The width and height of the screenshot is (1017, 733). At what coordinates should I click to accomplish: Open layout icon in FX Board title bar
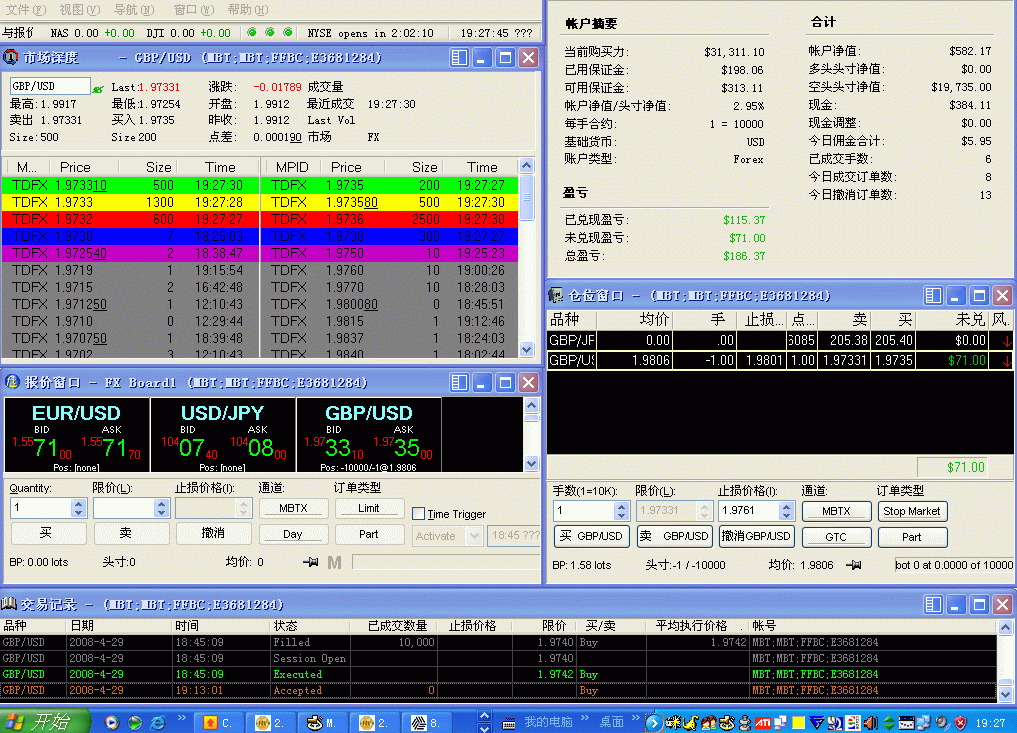(459, 382)
